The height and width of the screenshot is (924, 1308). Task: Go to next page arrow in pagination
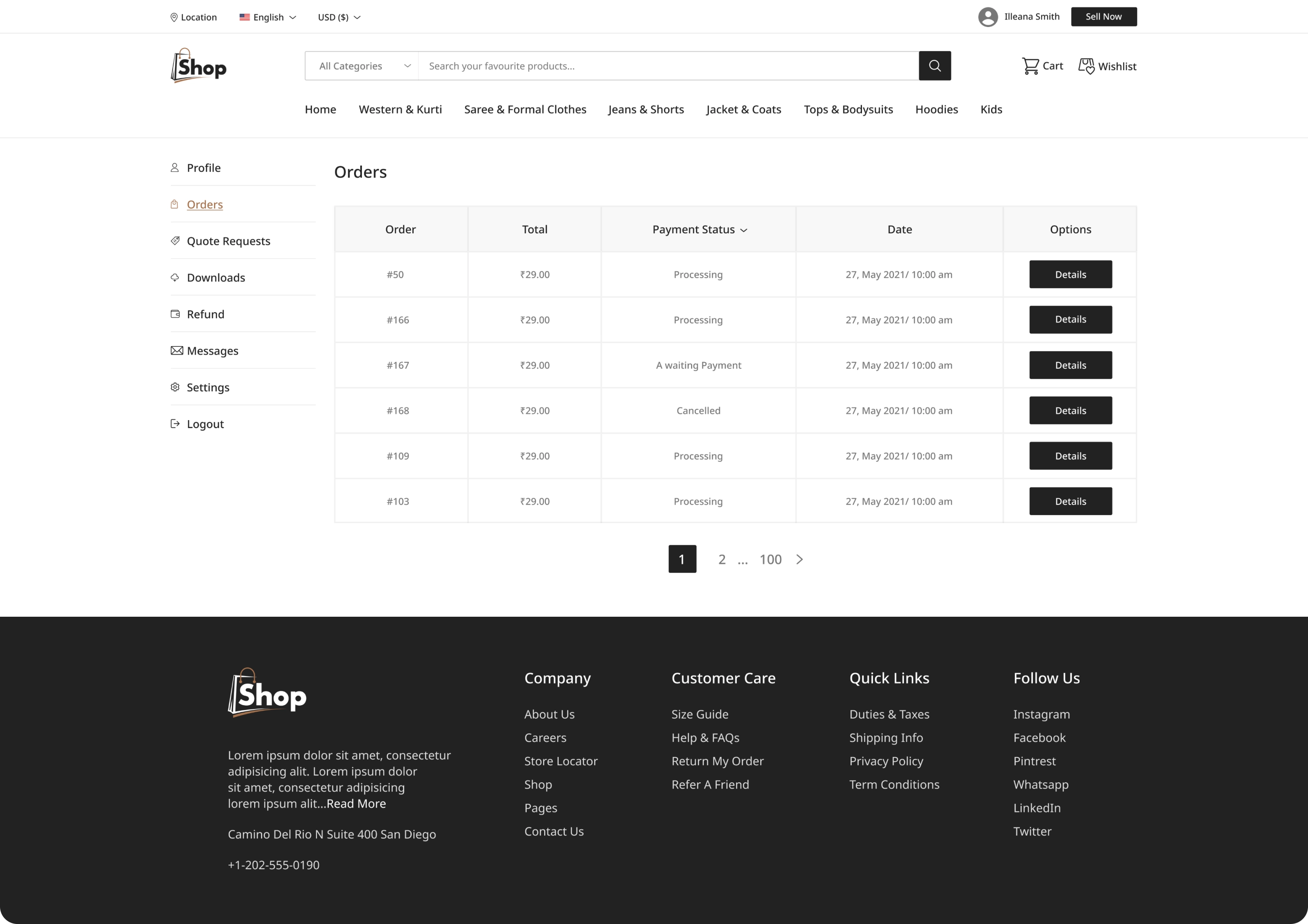(799, 559)
